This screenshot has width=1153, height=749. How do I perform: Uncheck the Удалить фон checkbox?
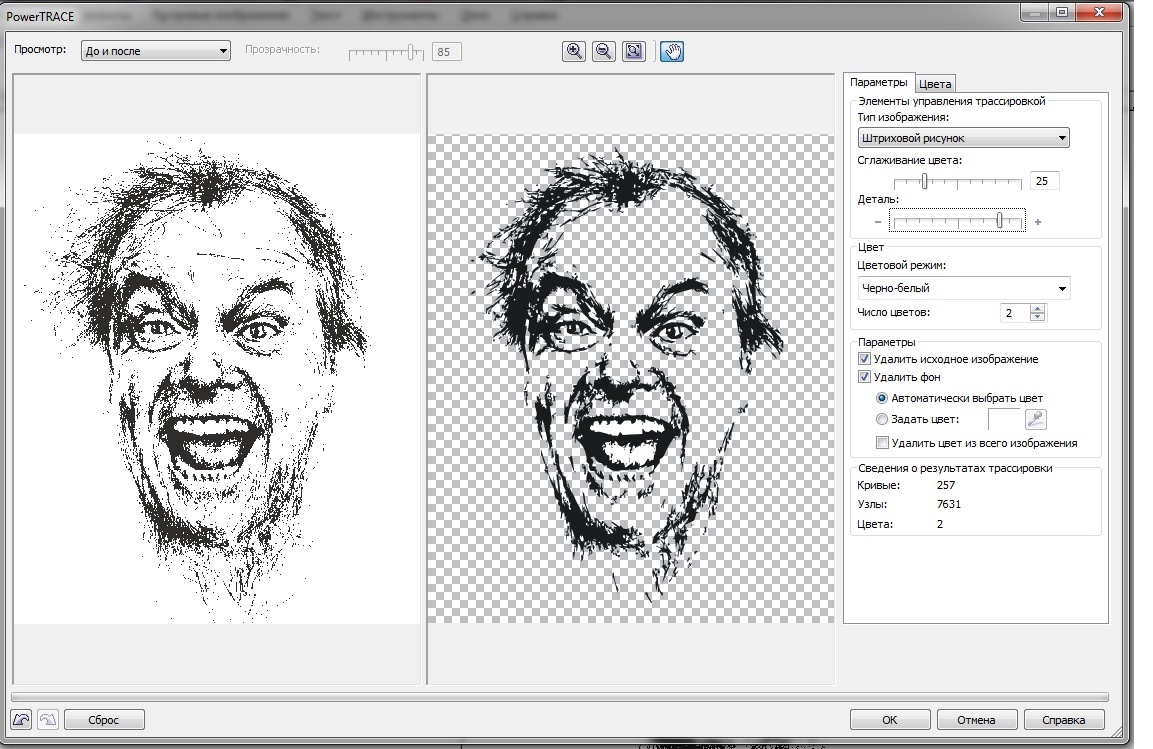(x=864, y=377)
